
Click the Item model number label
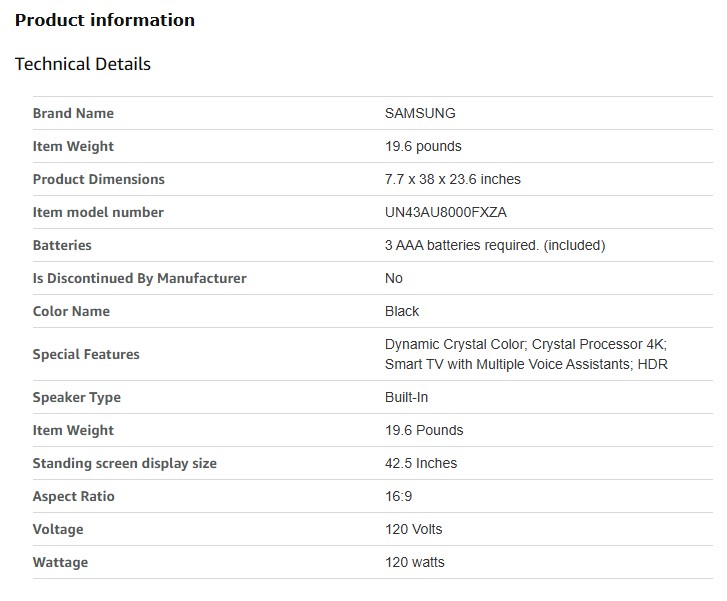[x=98, y=212]
